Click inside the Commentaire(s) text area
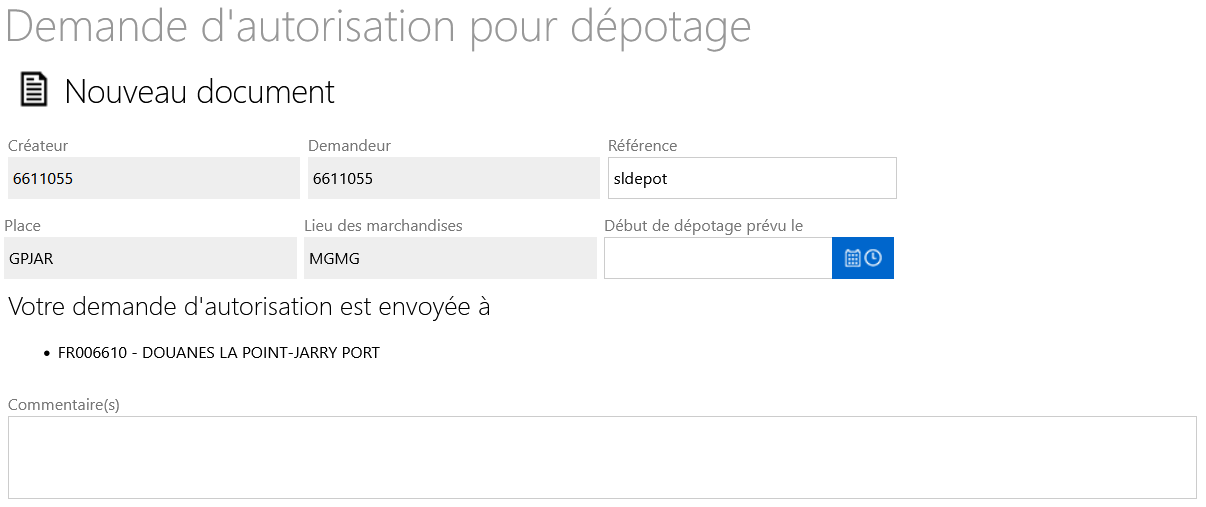1206x507 pixels. pyautogui.click(x=602, y=457)
